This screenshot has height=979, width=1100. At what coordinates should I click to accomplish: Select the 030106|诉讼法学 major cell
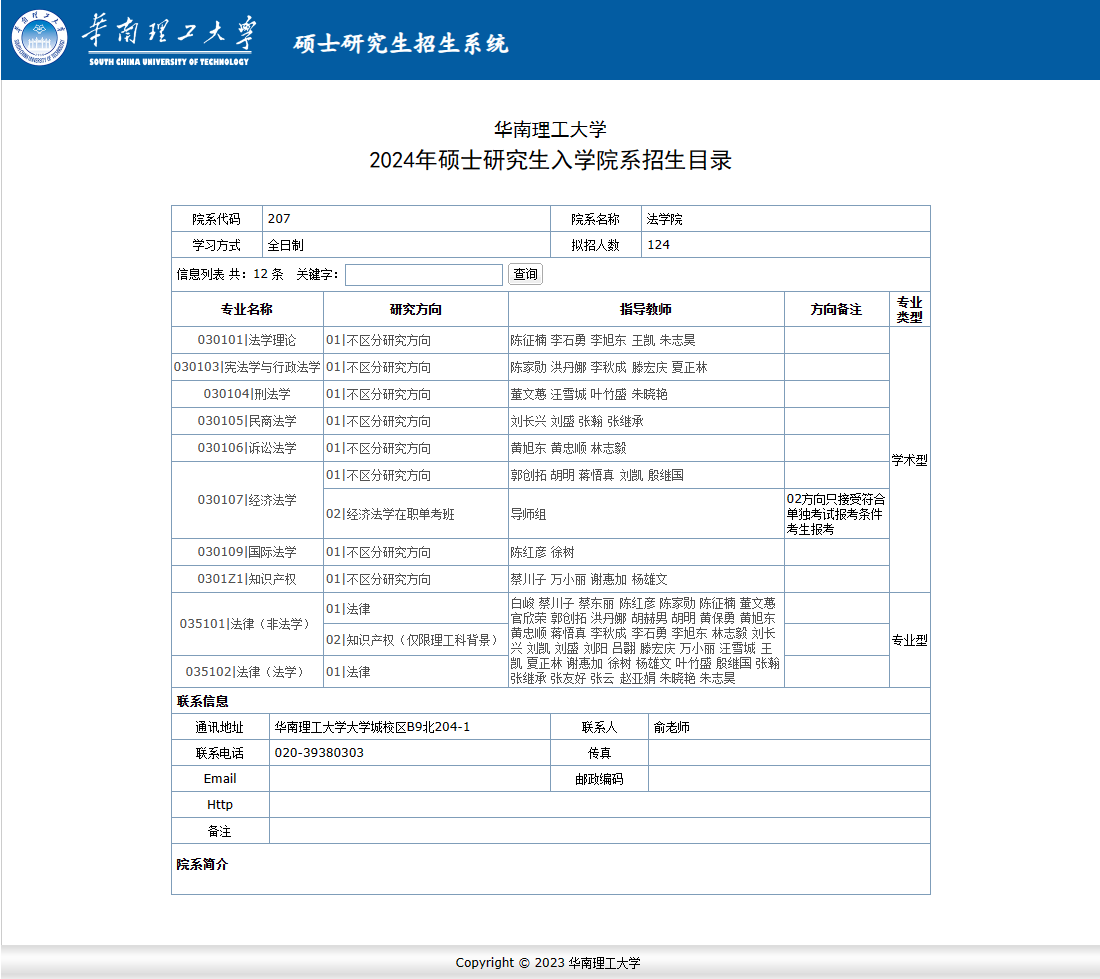pyautogui.click(x=247, y=448)
